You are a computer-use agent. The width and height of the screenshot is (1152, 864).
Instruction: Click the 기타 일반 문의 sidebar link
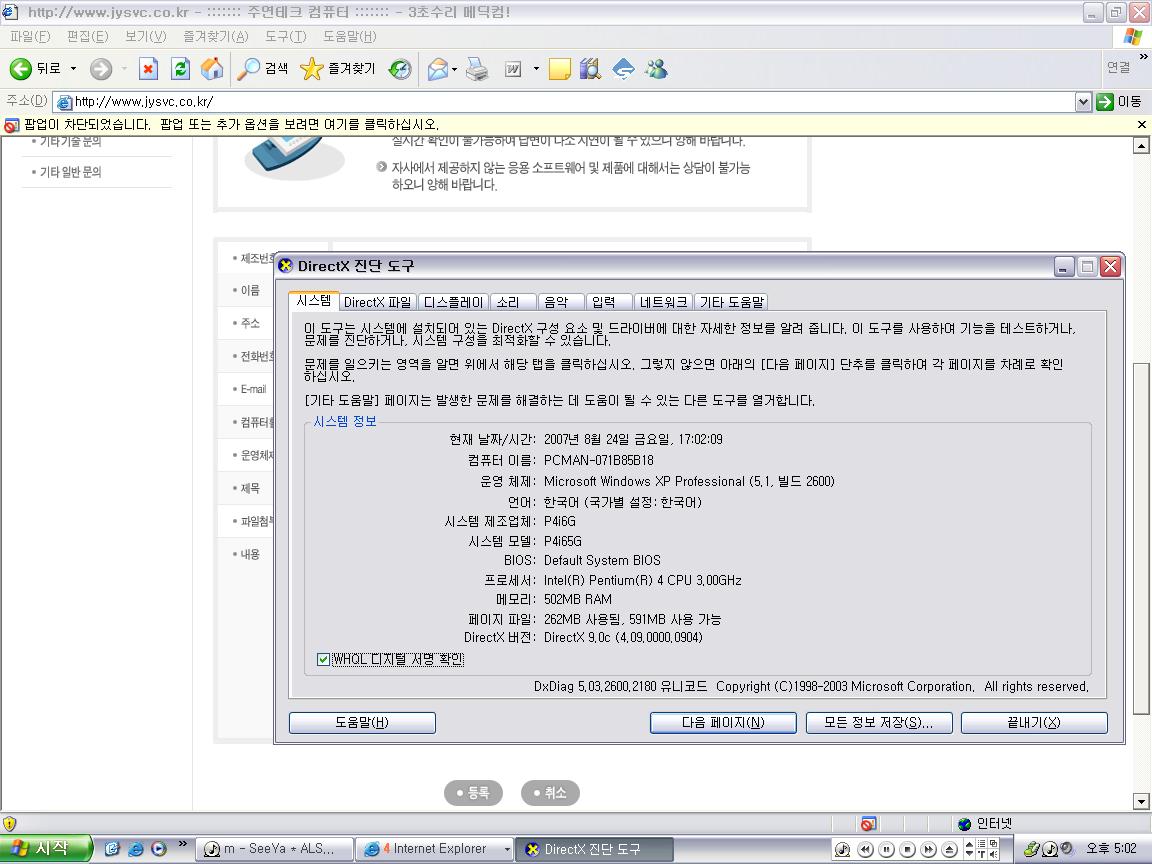[71, 172]
